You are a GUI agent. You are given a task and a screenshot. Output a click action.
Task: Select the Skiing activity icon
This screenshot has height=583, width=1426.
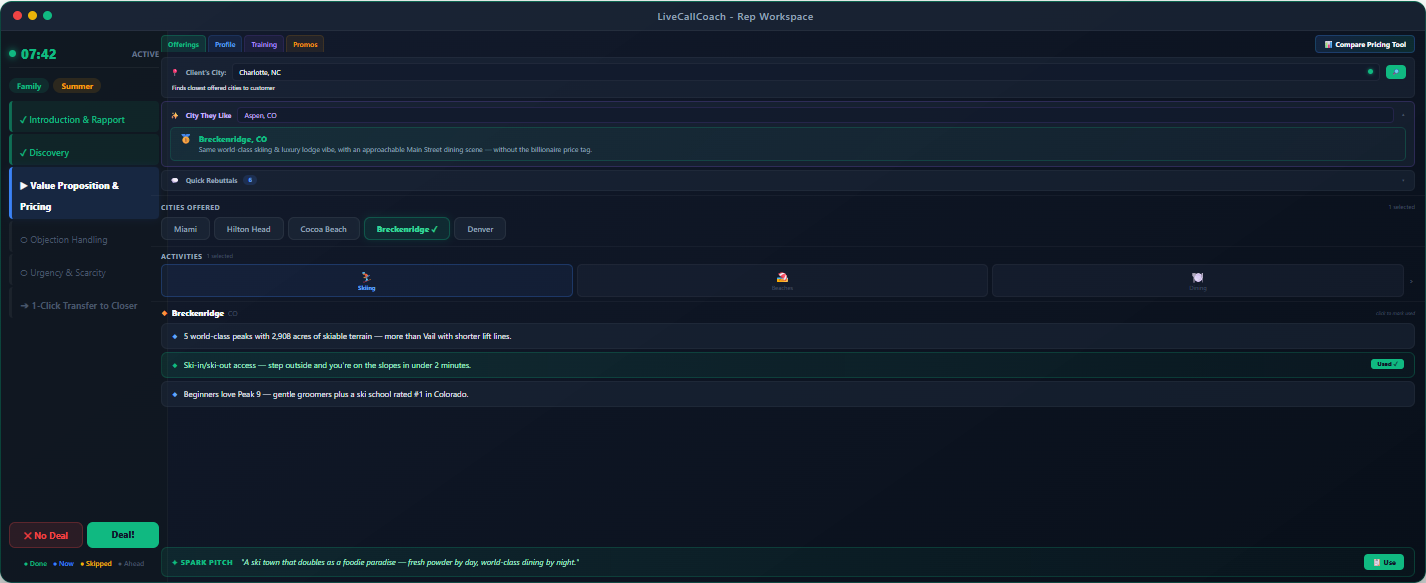(x=367, y=277)
